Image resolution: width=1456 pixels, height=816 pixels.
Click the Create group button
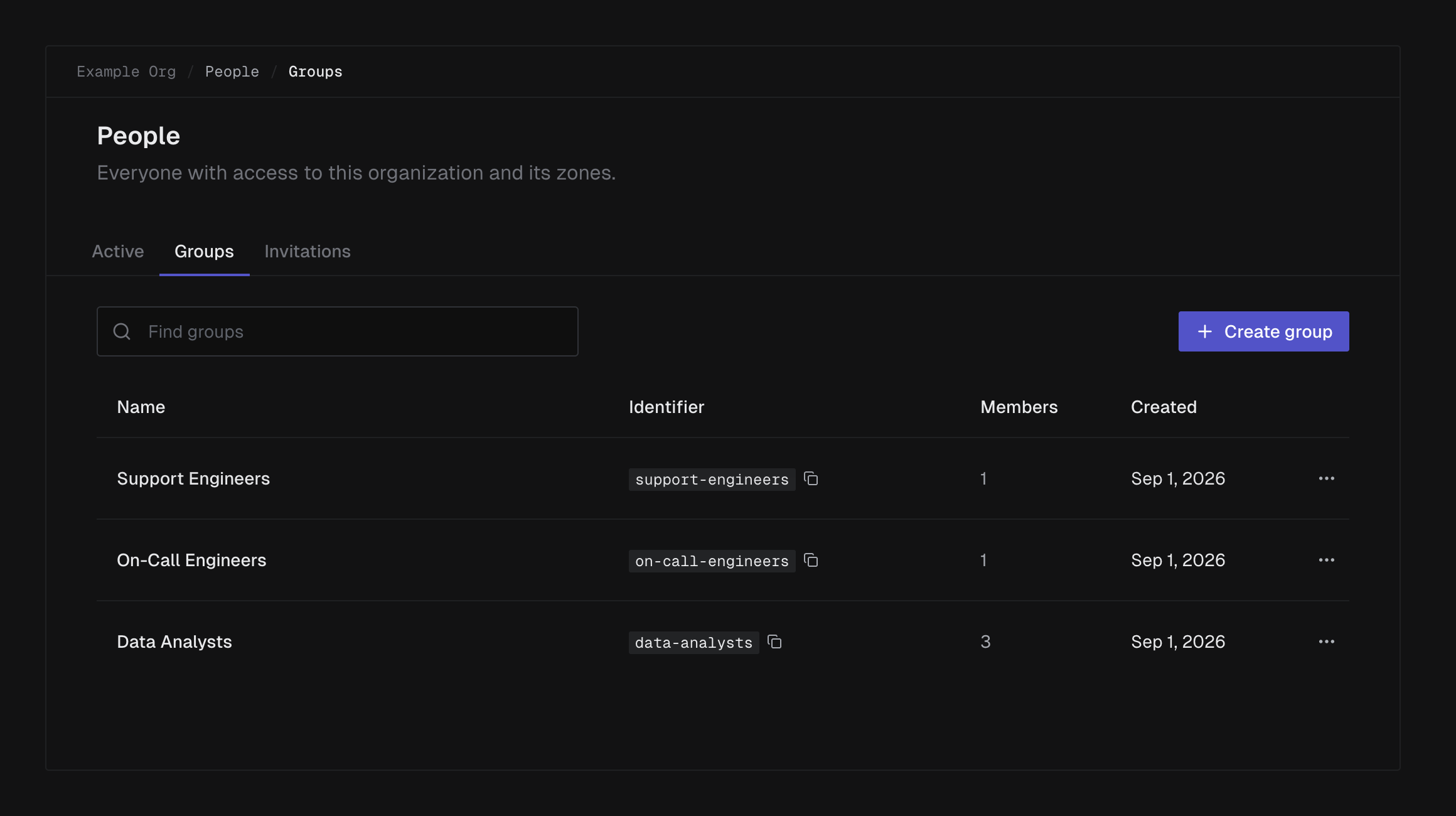point(1263,331)
